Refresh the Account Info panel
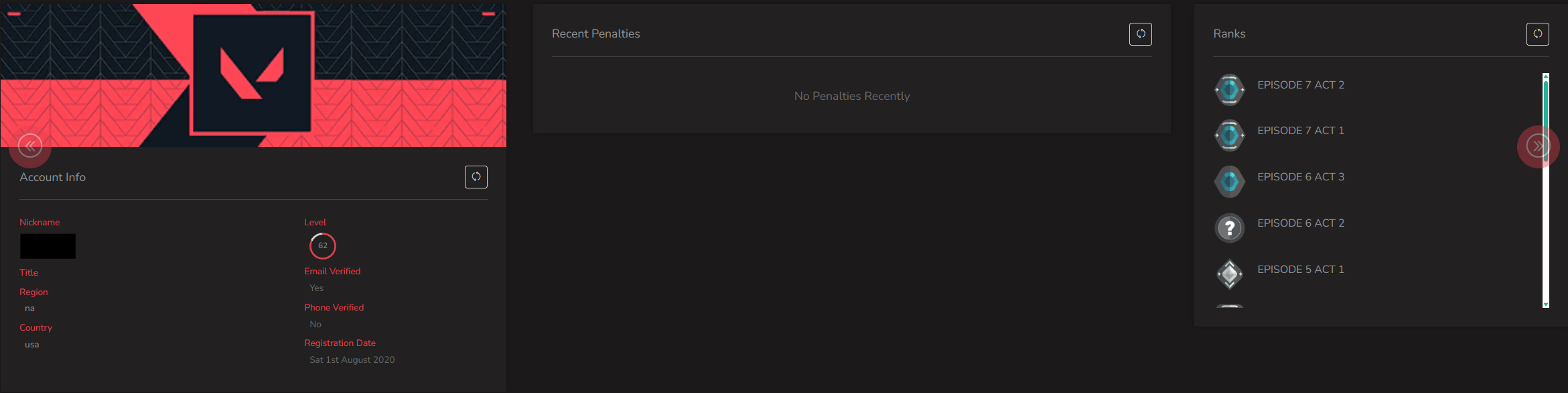The image size is (1568, 393). coord(476,177)
